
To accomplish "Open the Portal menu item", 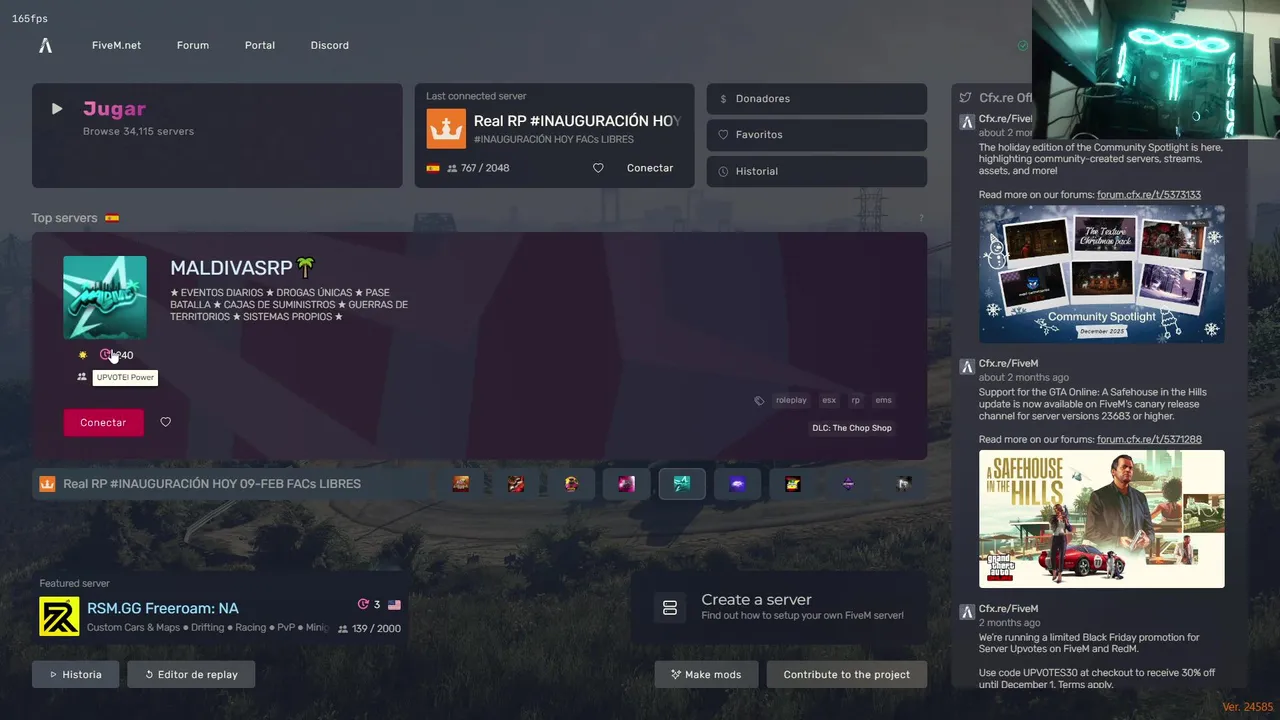I will coord(260,45).
